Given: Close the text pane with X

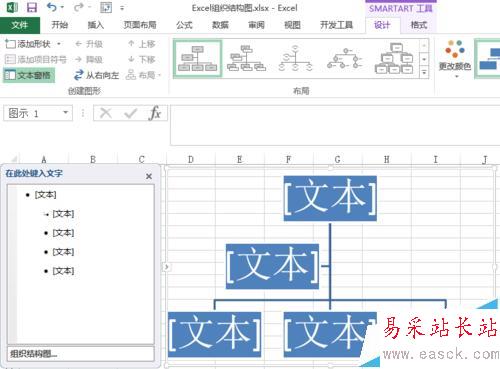Looking at the screenshot, I should click(x=149, y=176).
